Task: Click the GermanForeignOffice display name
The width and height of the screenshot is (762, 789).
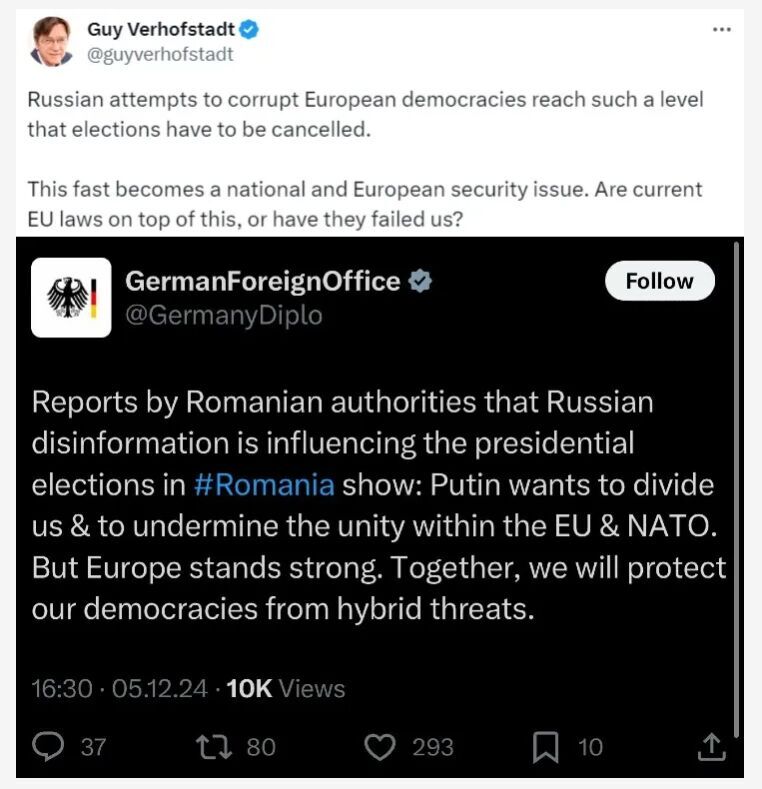Action: coord(262,282)
